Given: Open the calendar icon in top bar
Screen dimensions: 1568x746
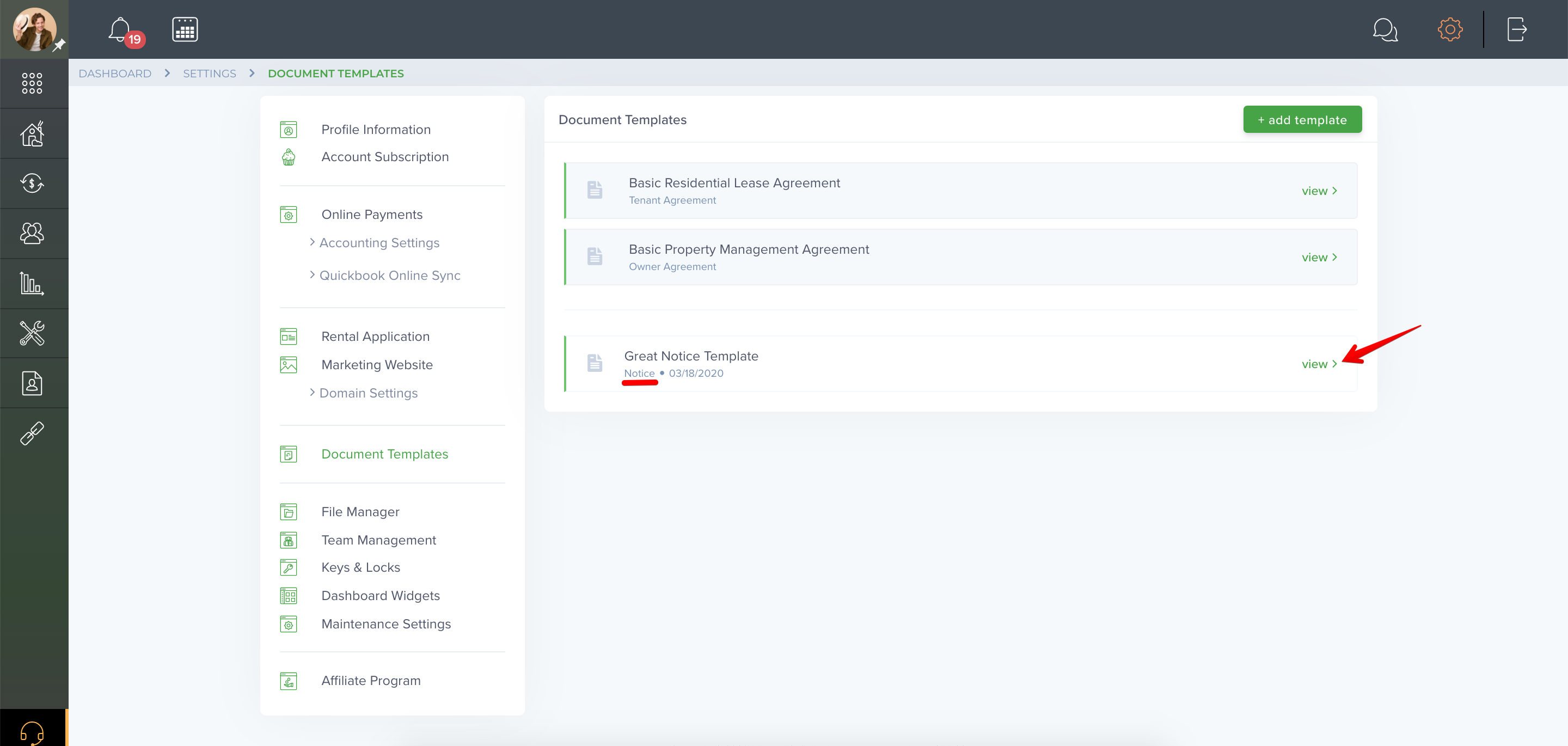Looking at the screenshot, I should 185,29.
